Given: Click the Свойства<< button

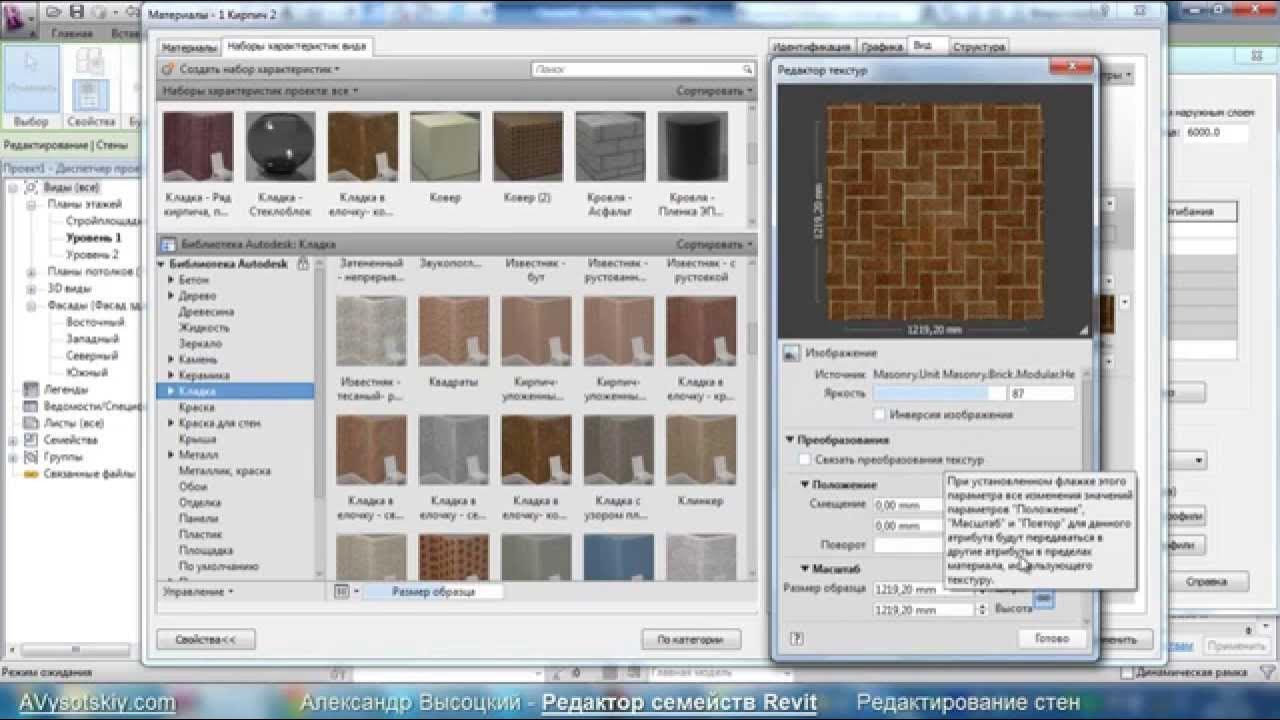Looking at the screenshot, I should click(205, 639).
